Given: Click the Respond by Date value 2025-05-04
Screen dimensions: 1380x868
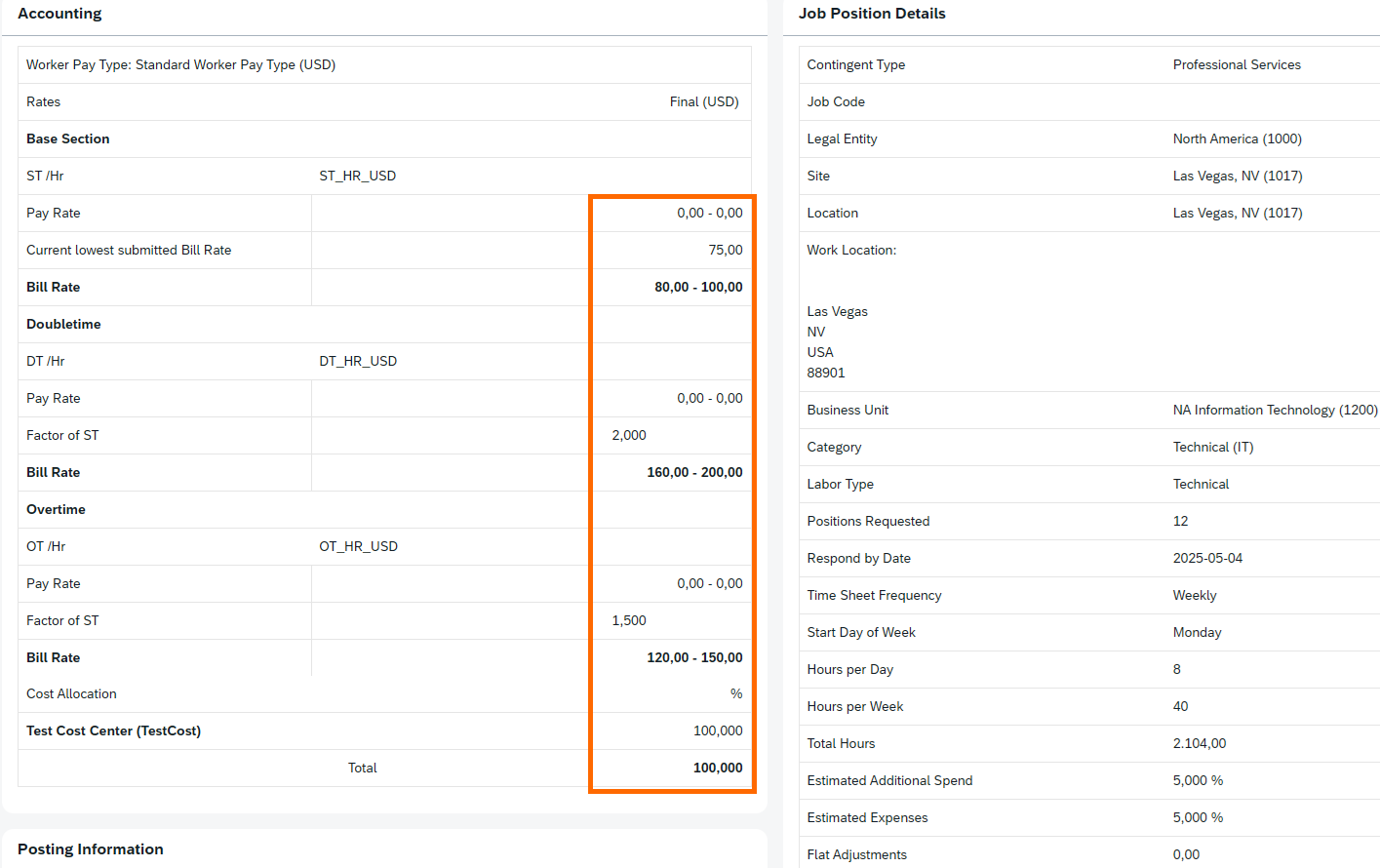Looking at the screenshot, I should coord(1207,558).
